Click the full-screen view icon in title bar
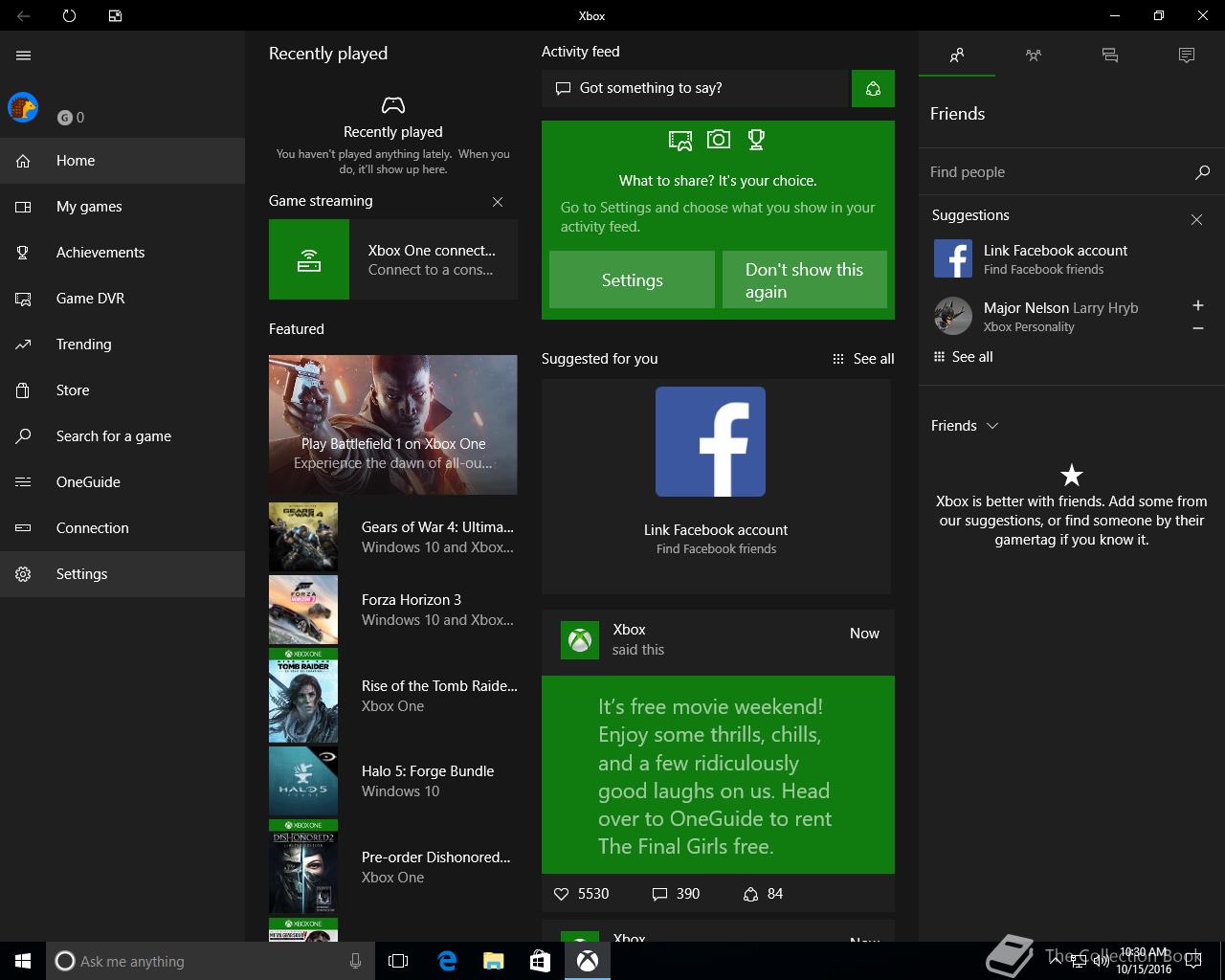This screenshot has width=1225, height=980. [x=115, y=15]
